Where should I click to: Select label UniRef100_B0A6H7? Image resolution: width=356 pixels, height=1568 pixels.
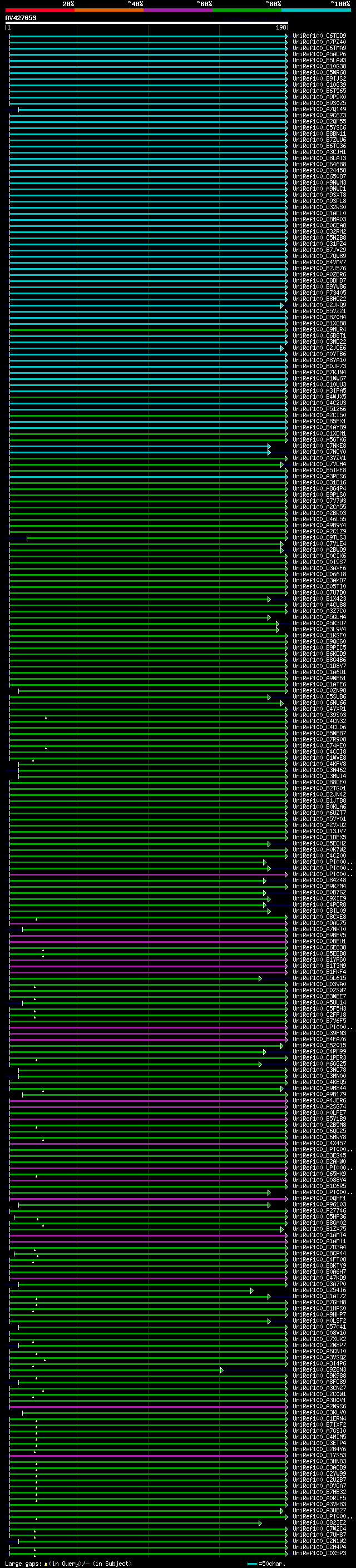(x=319, y=1272)
